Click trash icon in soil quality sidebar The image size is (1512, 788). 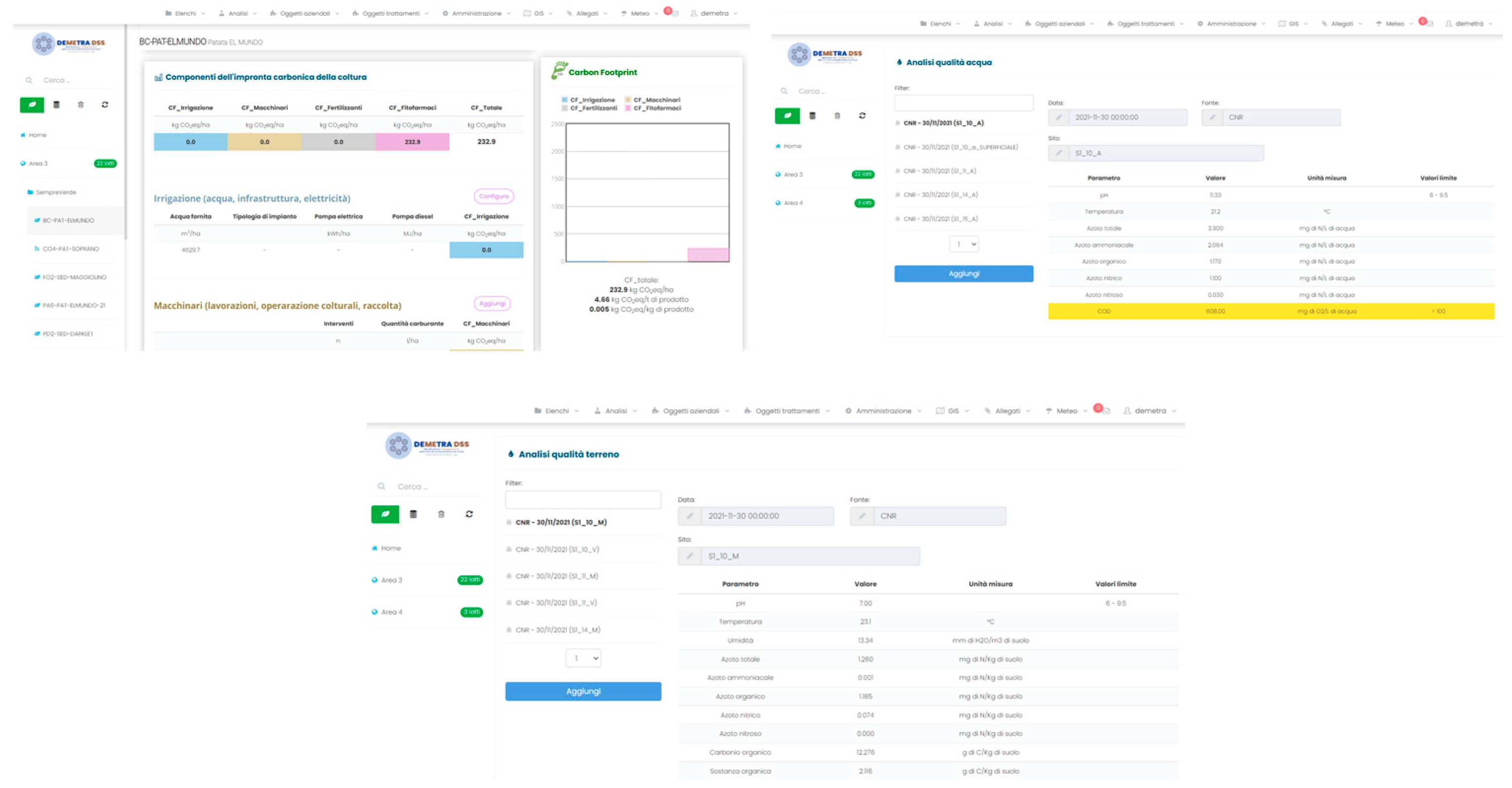click(x=441, y=514)
